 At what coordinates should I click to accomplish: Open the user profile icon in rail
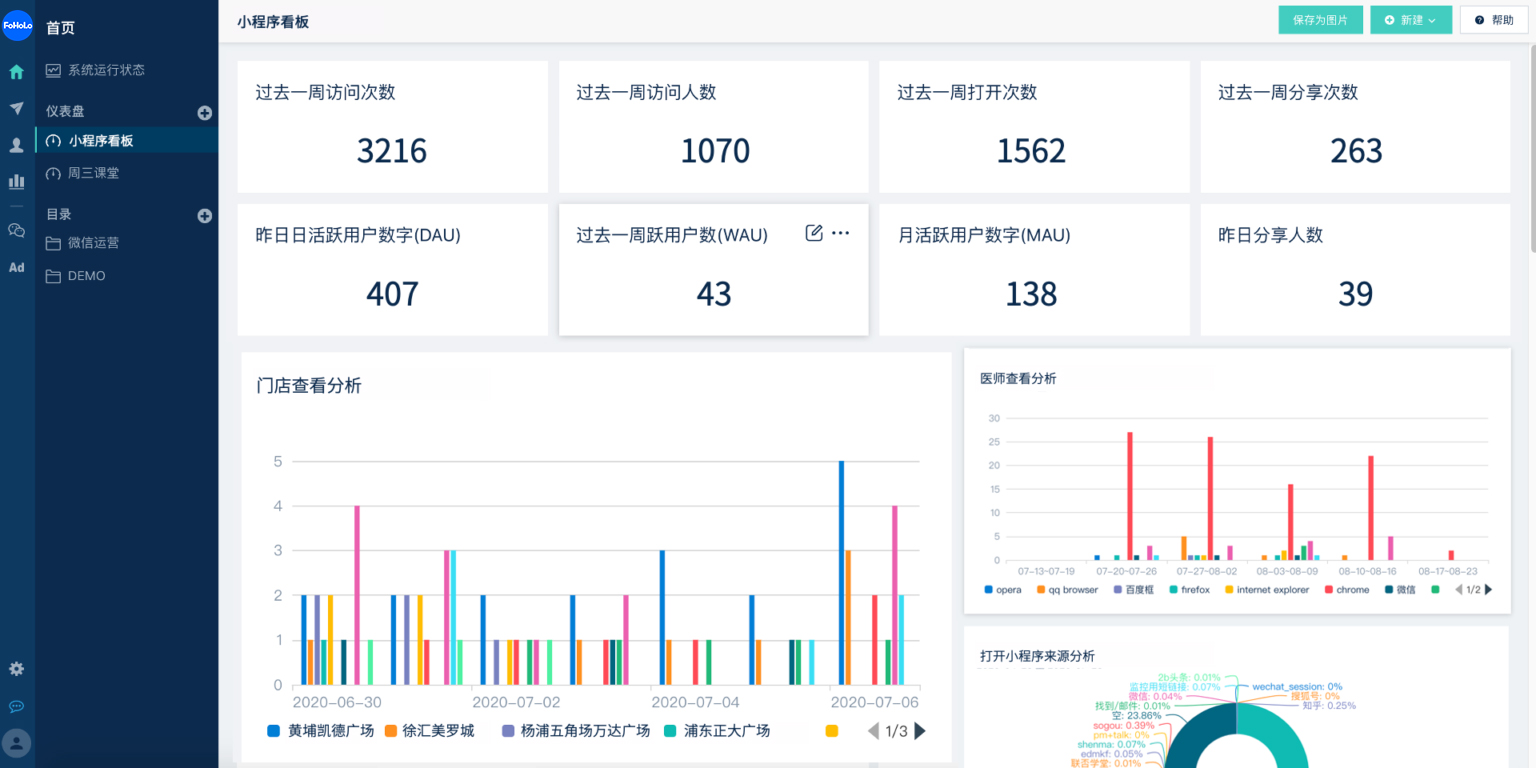[x=17, y=145]
